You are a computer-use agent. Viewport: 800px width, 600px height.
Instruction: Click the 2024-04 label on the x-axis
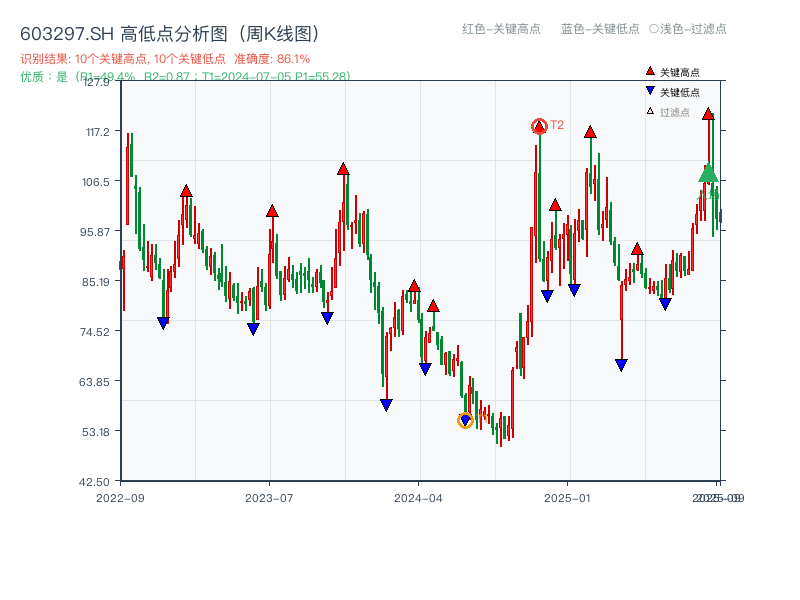coord(419,495)
